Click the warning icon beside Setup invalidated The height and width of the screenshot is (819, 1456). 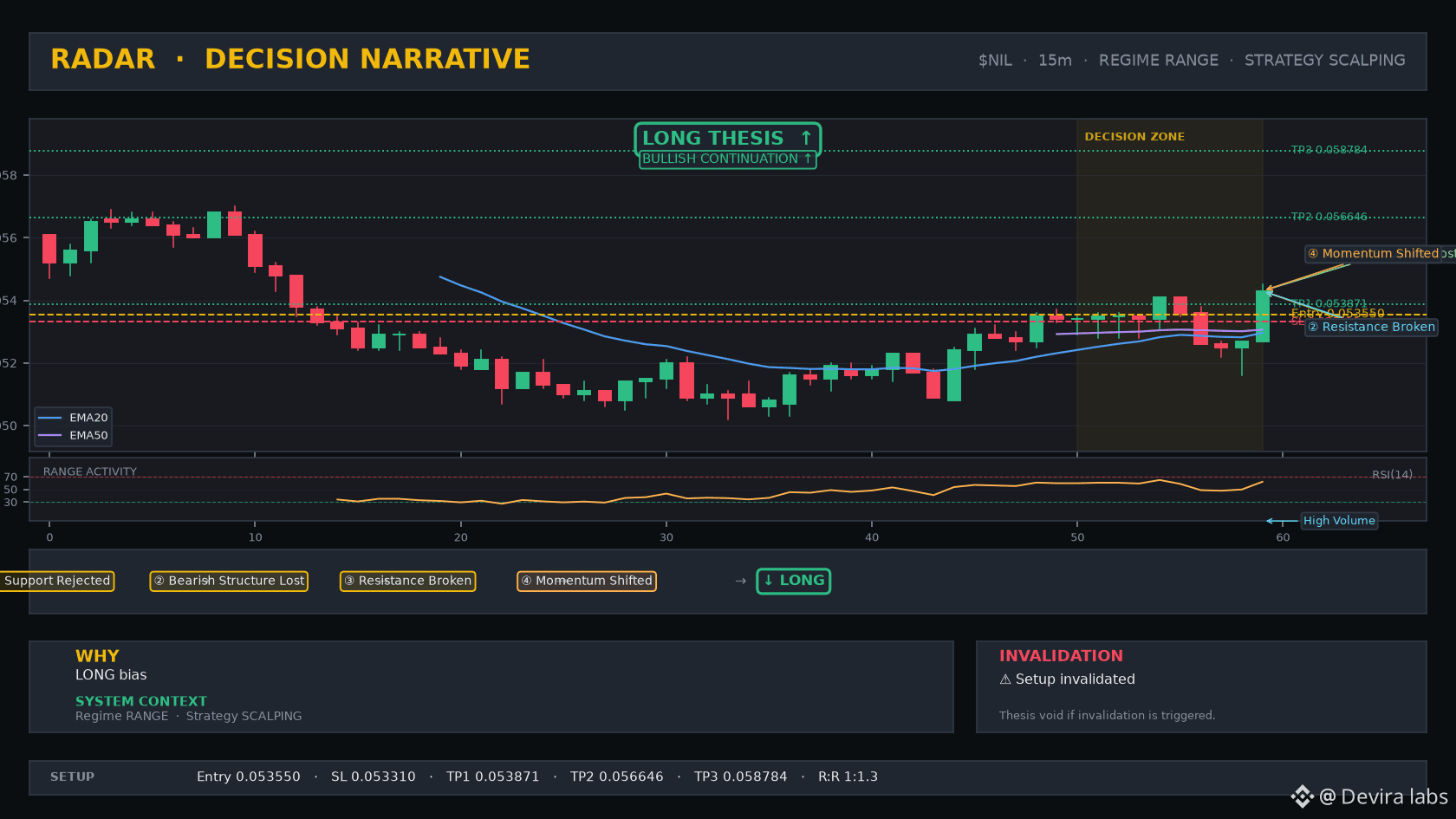tap(1005, 679)
